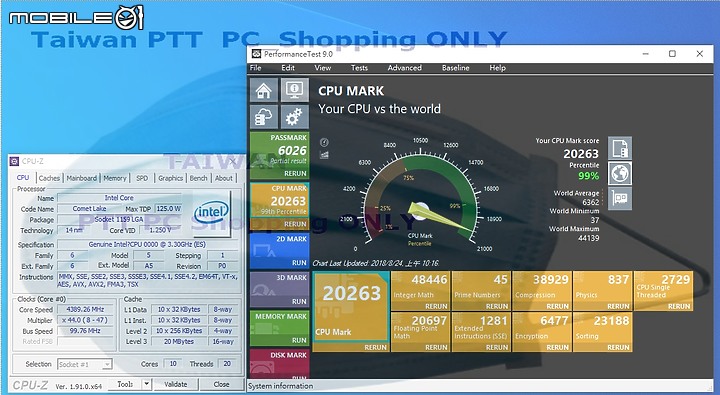Click the System information status bar
The image size is (720, 395).
(x=480, y=386)
